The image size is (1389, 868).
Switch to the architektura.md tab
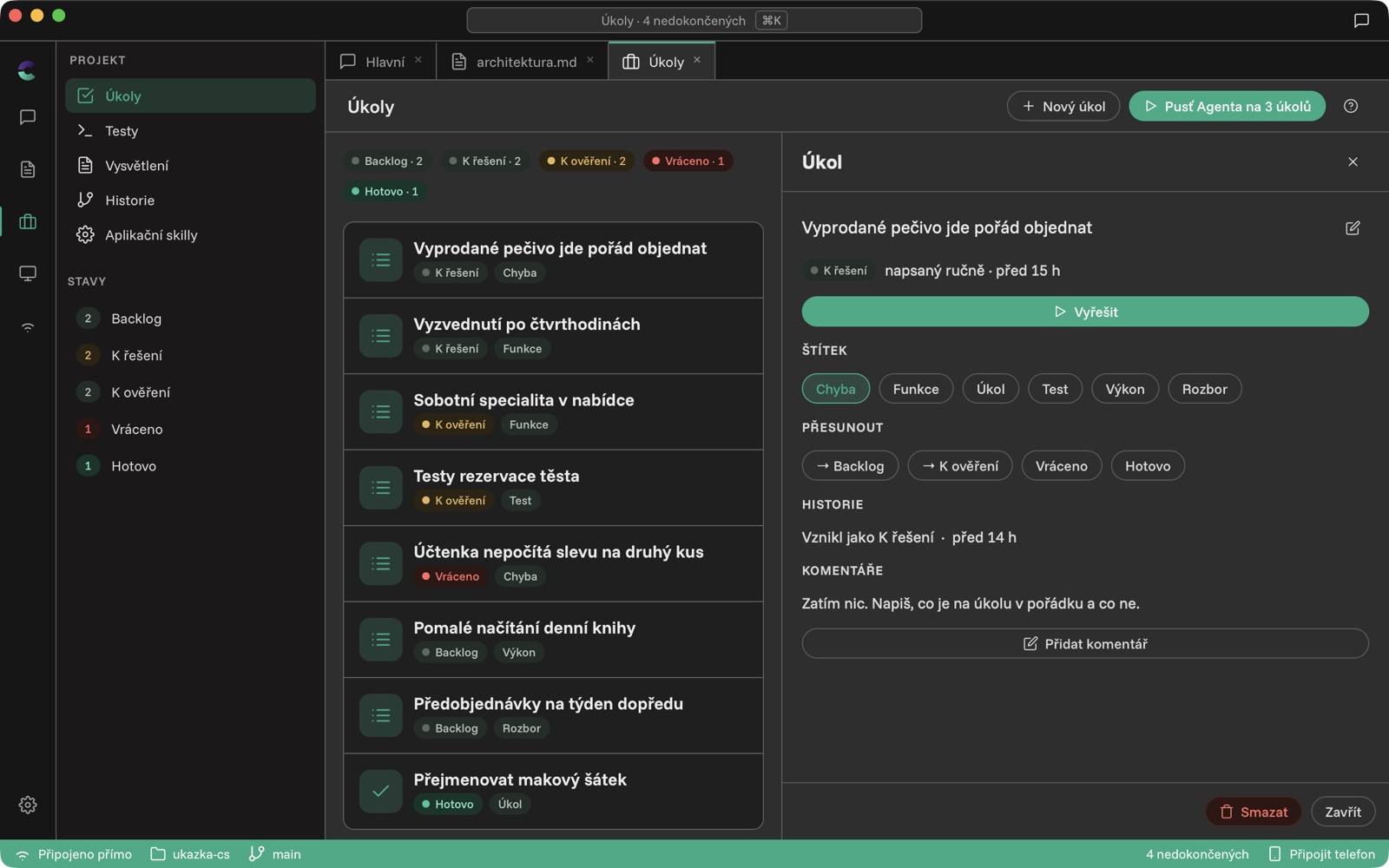522,62
